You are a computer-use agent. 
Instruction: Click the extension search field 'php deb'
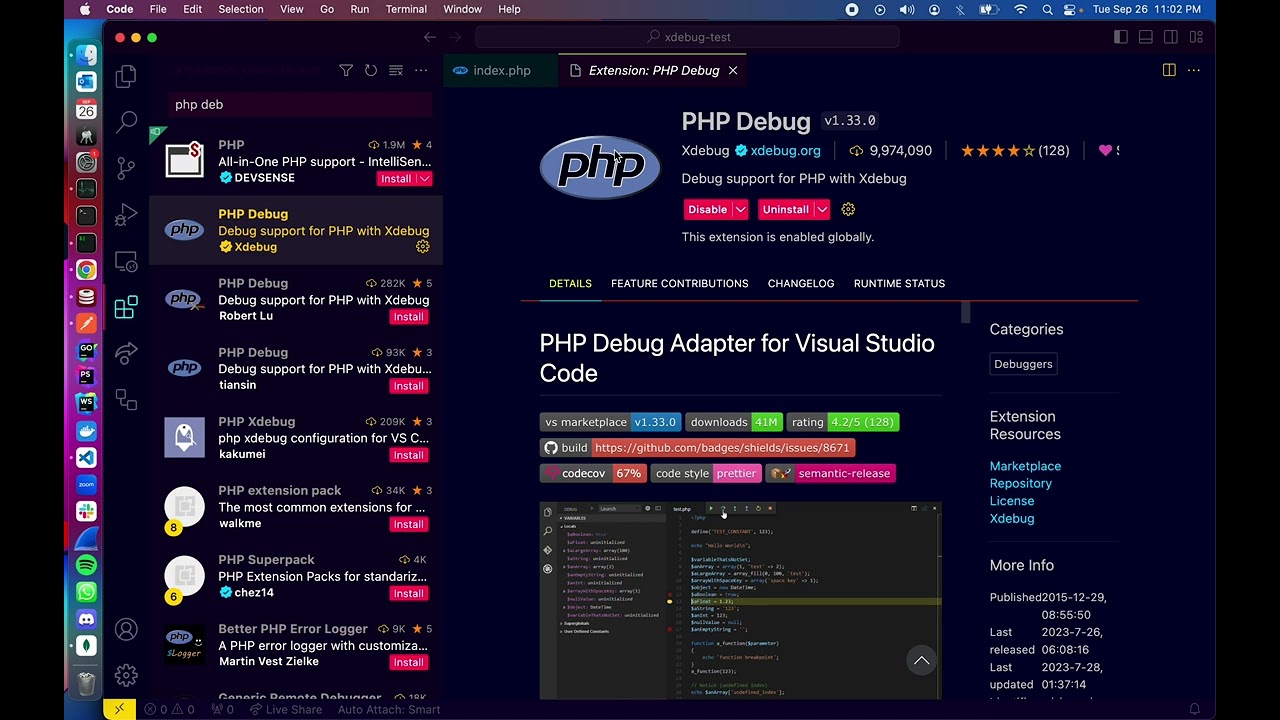[300, 104]
